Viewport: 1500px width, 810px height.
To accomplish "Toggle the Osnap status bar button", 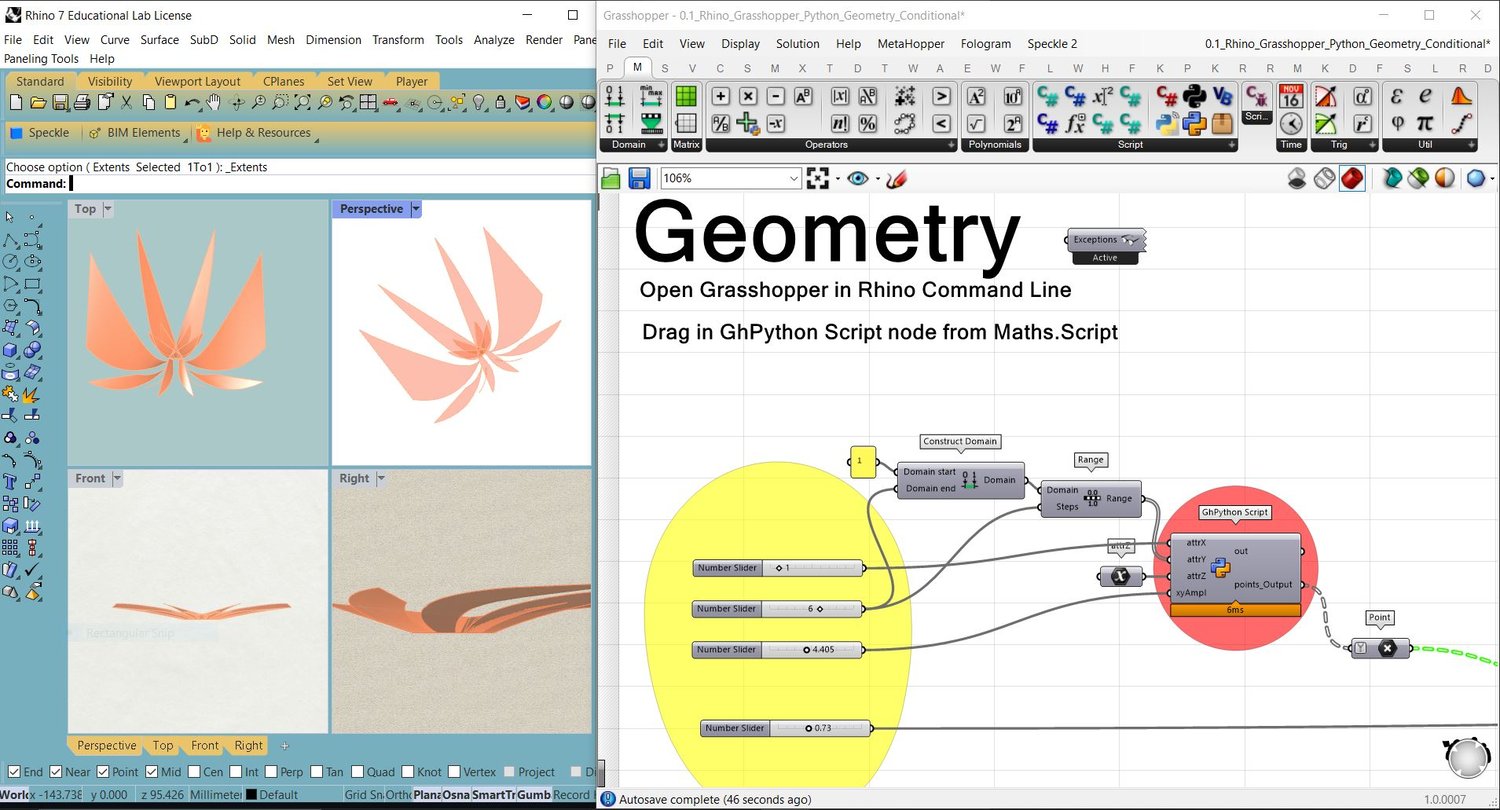I will (x=456, y=795).
